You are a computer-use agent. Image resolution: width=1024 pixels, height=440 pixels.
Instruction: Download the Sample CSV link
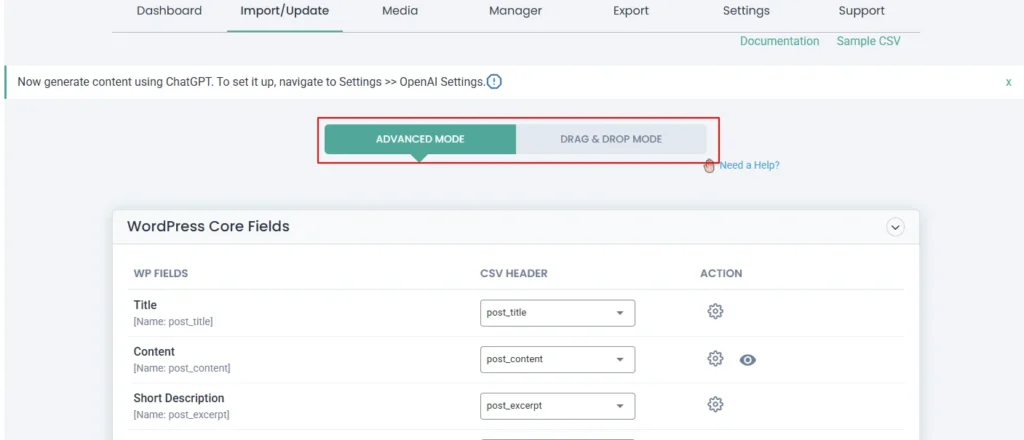click(870, 41)
